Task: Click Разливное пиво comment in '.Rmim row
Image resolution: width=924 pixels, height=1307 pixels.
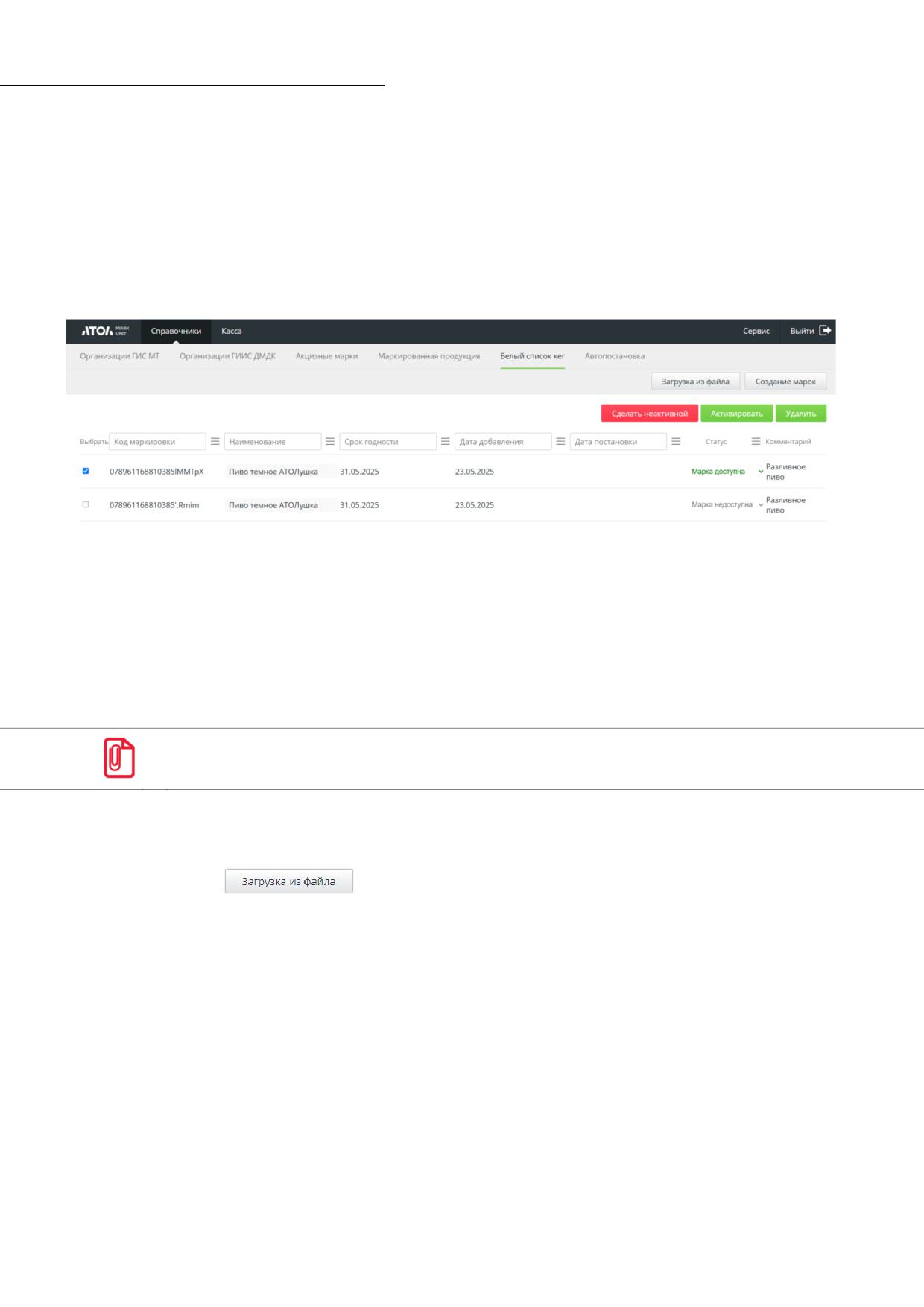Action: (785, 505)
